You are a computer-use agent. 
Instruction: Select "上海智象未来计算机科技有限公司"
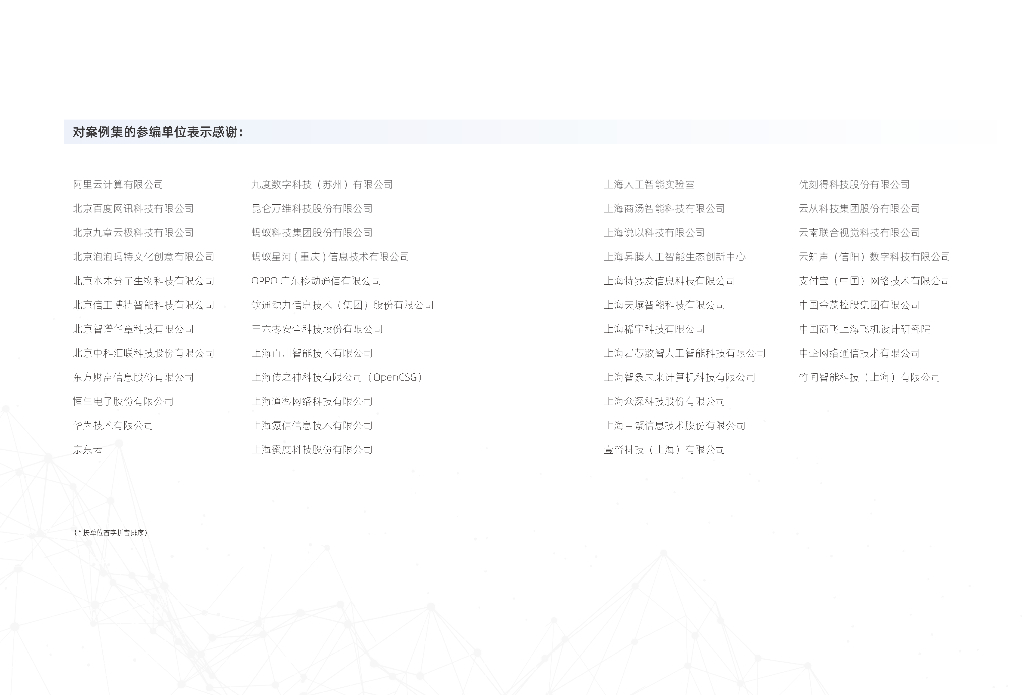pos(679,378)
